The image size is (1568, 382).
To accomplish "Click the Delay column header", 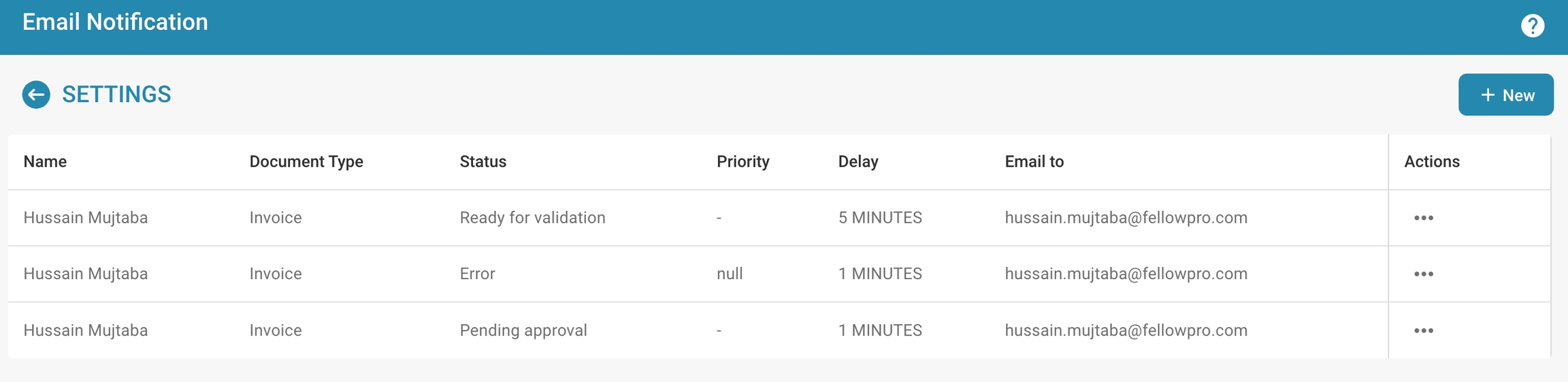I will tap(858, 161).
